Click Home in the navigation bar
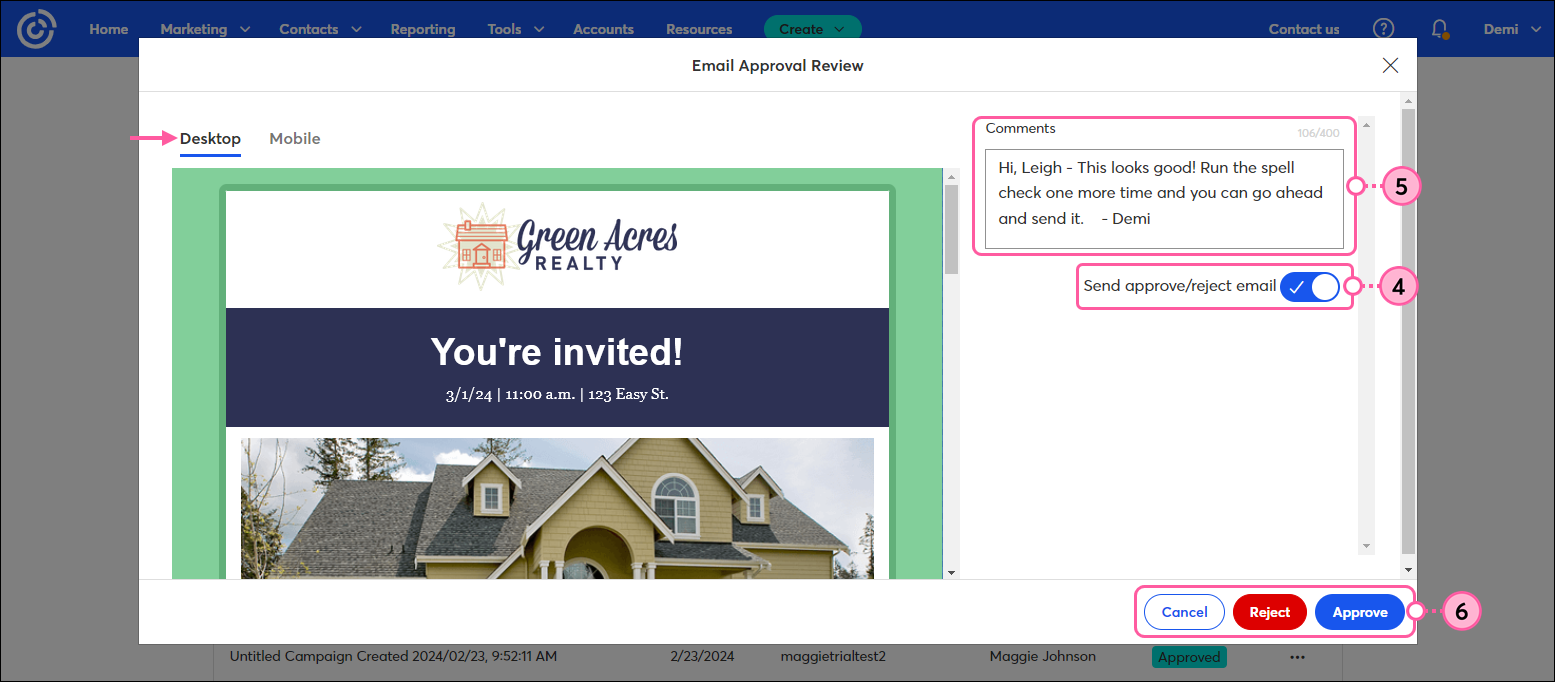 (x=108, y=29)
